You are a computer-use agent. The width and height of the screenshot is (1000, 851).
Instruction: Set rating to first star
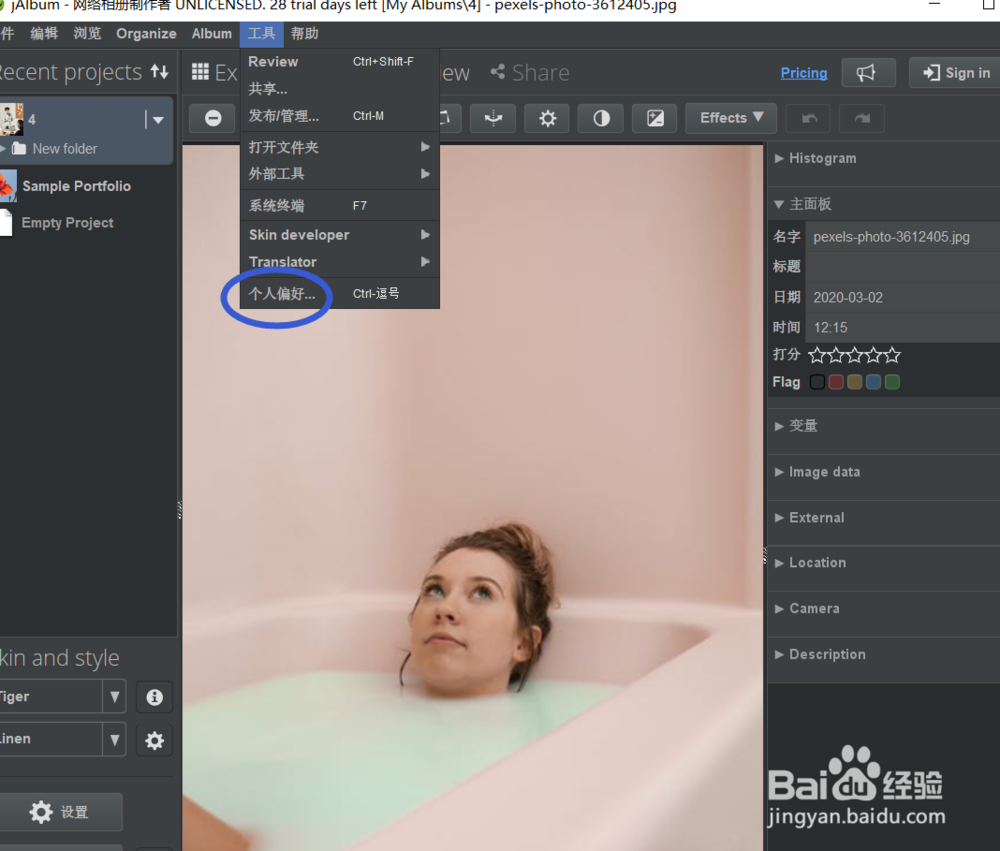pyautogui.click(x=817, y=355)
